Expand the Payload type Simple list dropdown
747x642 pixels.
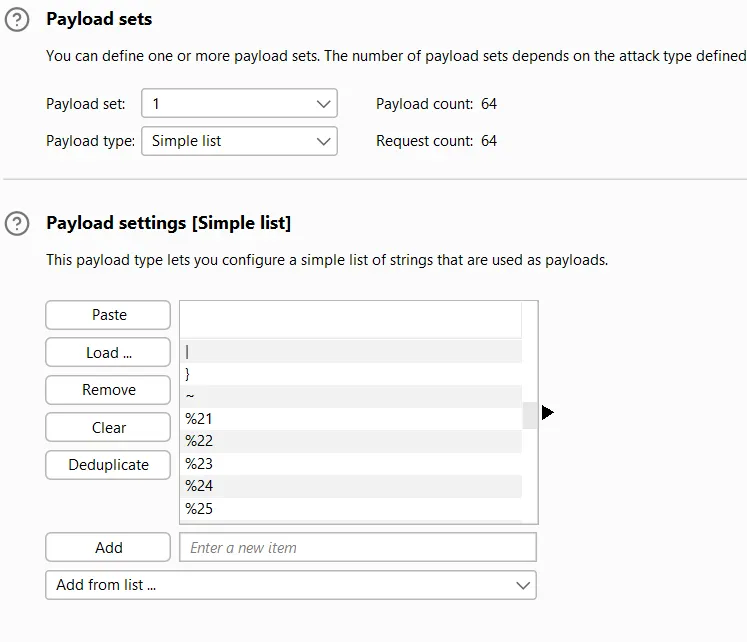click(x=239, y=141)
